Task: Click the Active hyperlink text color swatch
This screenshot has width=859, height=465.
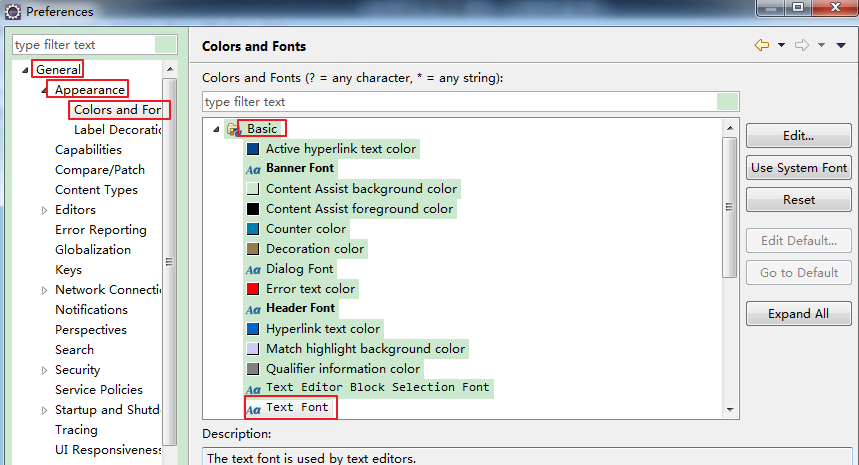Action: [253, 149]
